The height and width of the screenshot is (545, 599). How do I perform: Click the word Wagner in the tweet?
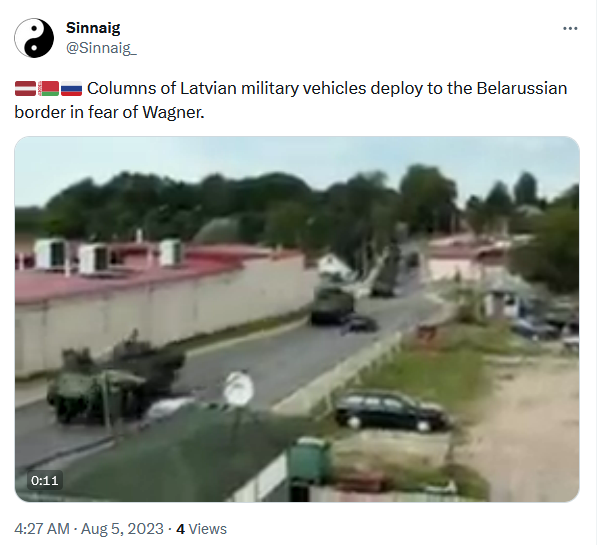pyautogui.click(x=172, y=112)
